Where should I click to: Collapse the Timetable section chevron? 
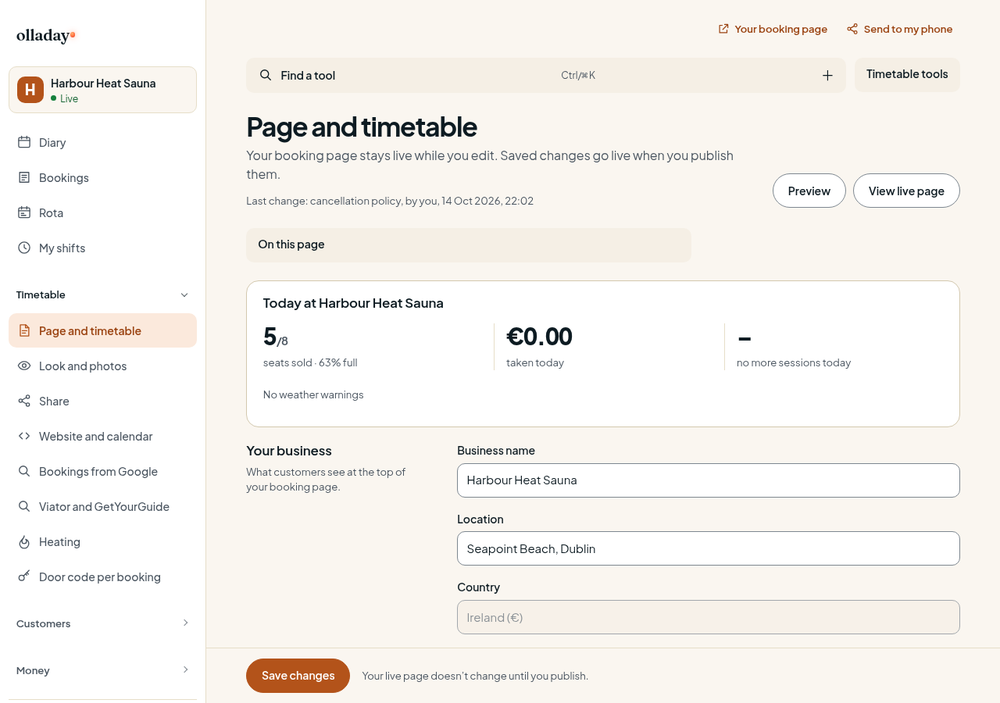(x=184, y=295)
